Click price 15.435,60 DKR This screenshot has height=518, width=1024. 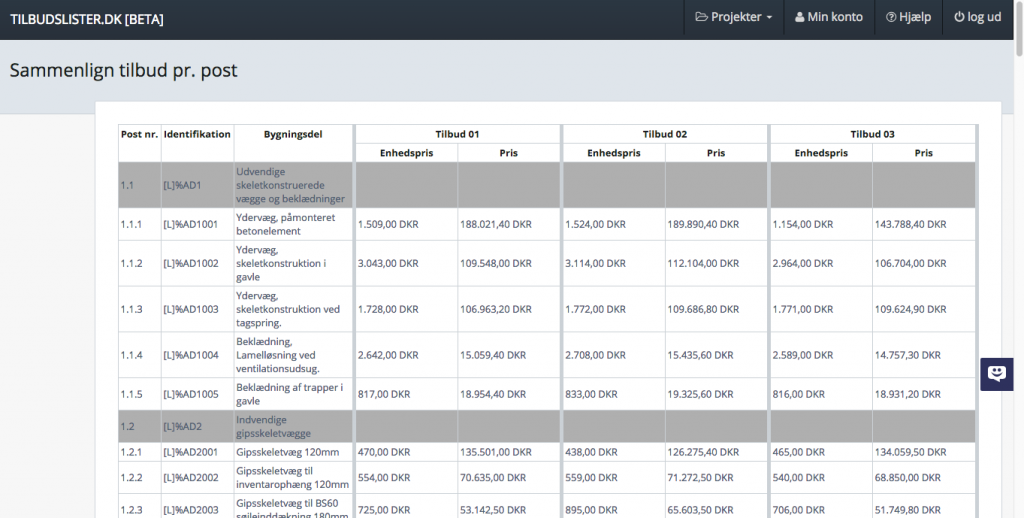700,355
